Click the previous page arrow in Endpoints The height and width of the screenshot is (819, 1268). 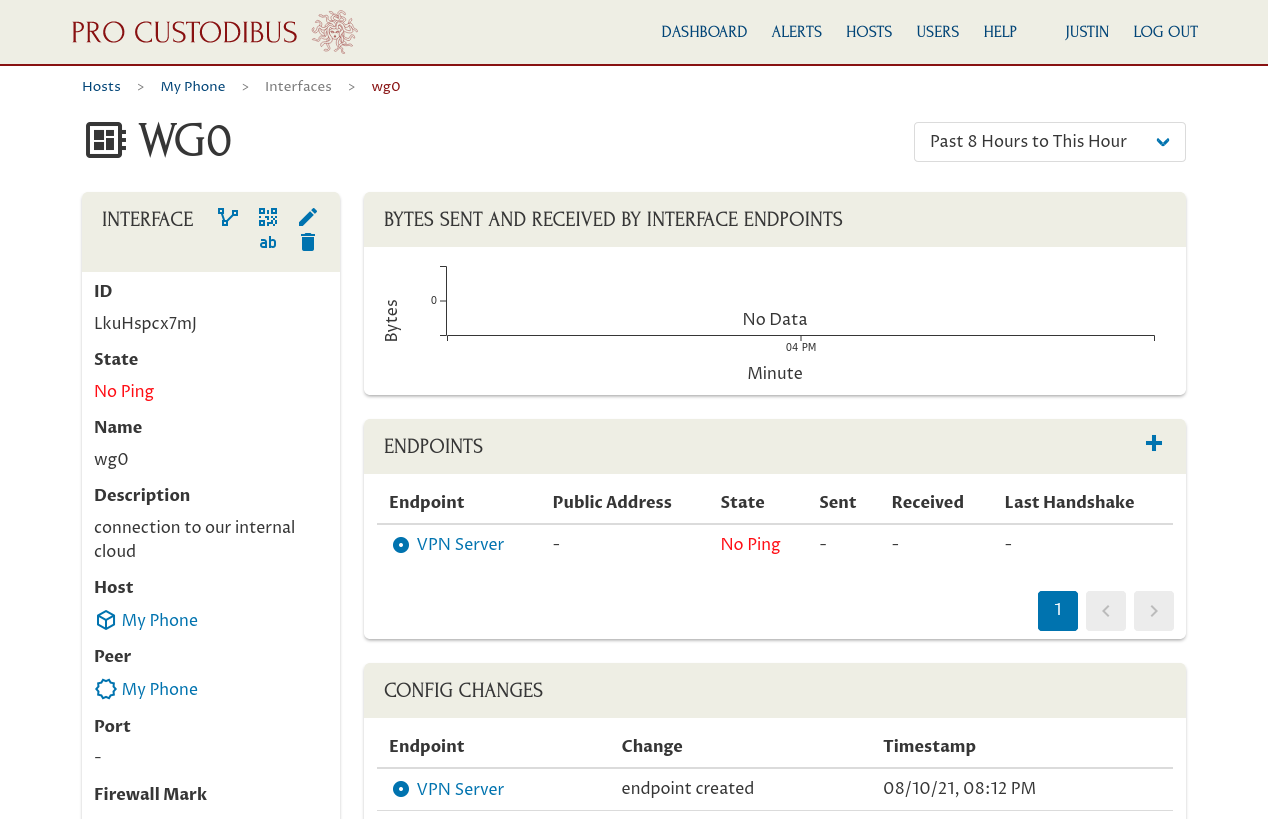pos(1106,611)
